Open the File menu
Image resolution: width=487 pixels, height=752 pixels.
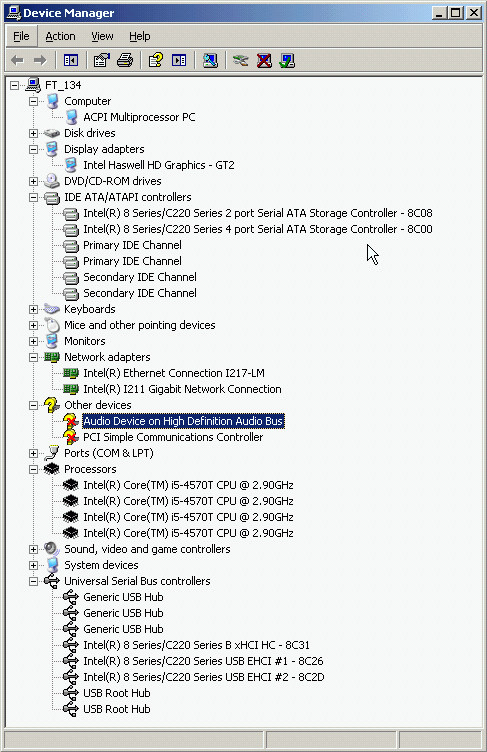point(21,36)
